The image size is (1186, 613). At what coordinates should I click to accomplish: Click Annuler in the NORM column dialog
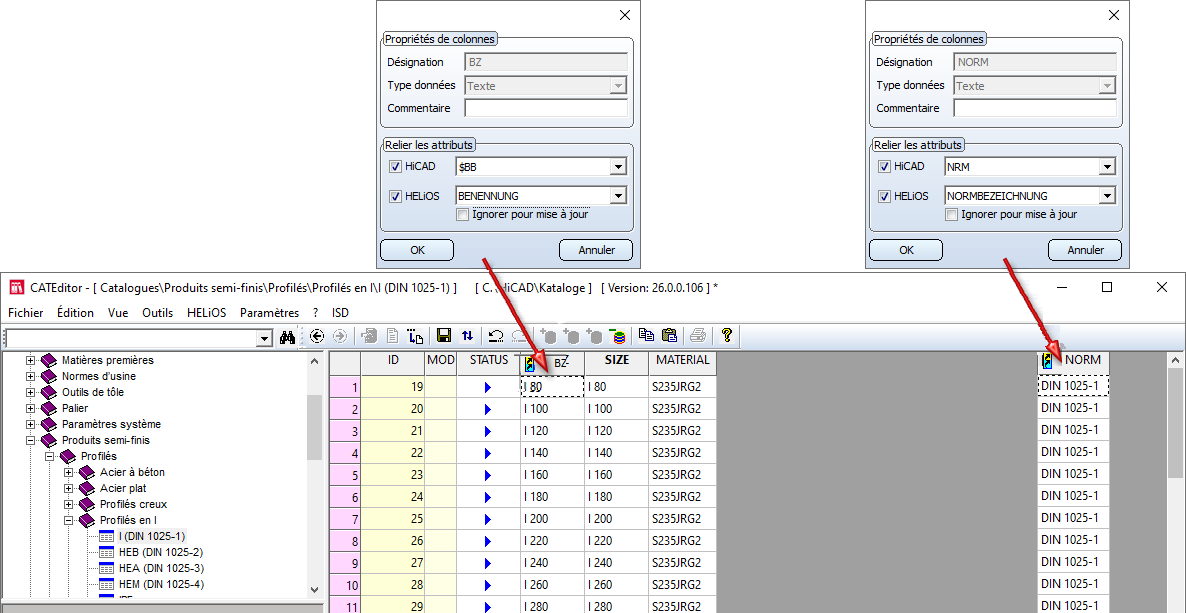[1084, 250]
